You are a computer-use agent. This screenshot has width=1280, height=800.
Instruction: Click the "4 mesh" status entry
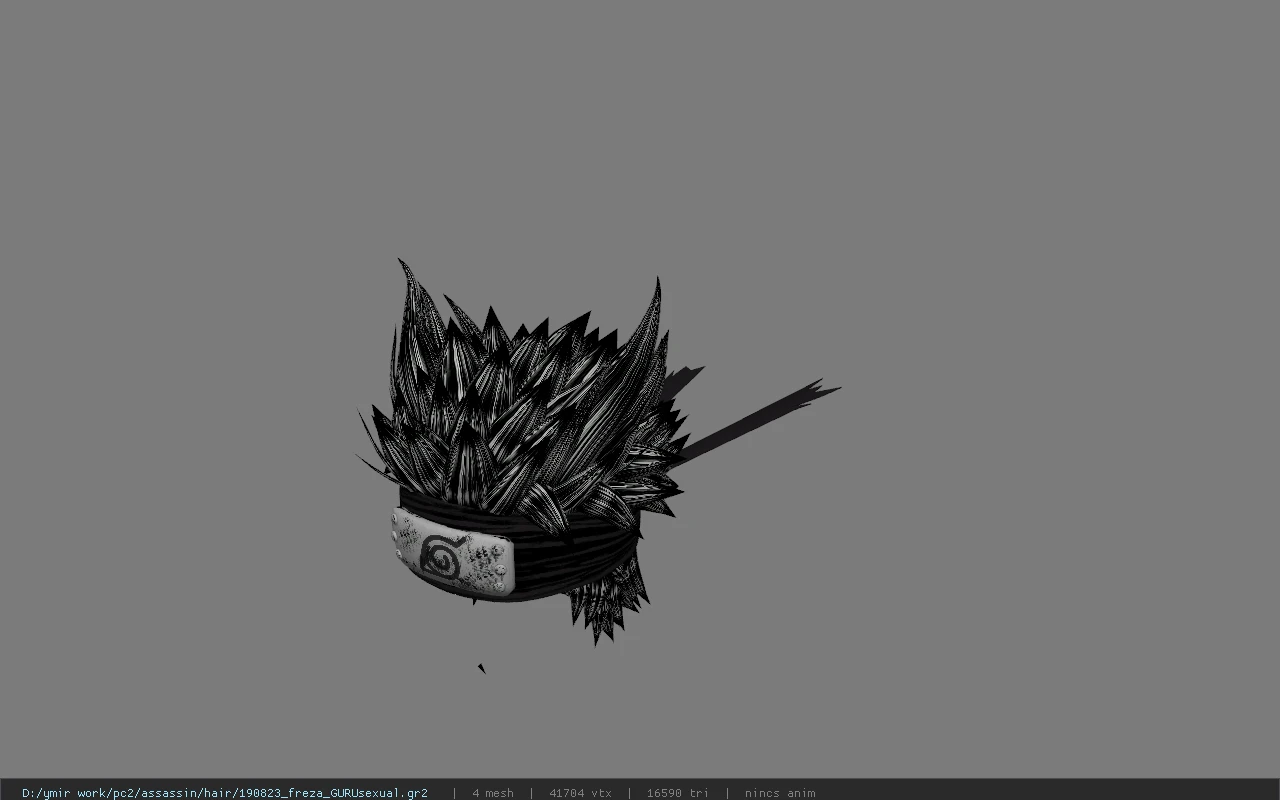click(493, 793)
